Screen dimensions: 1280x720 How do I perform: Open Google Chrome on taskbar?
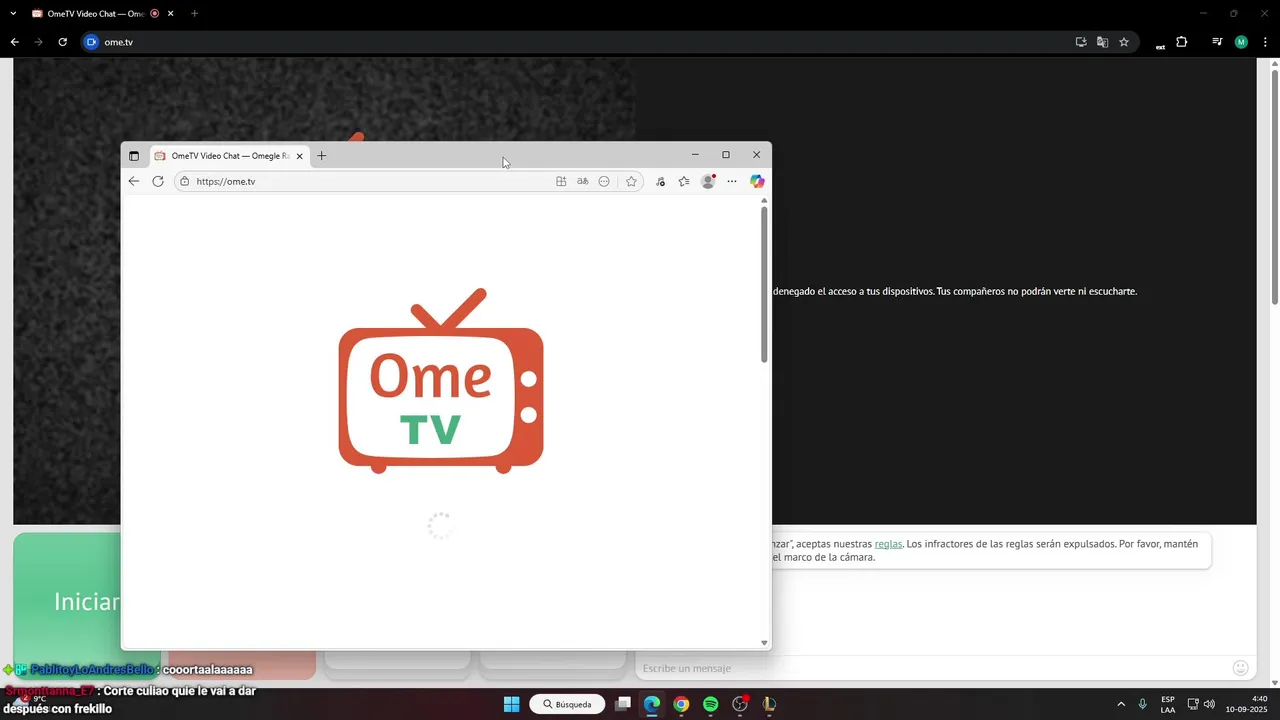pos(681,704)
